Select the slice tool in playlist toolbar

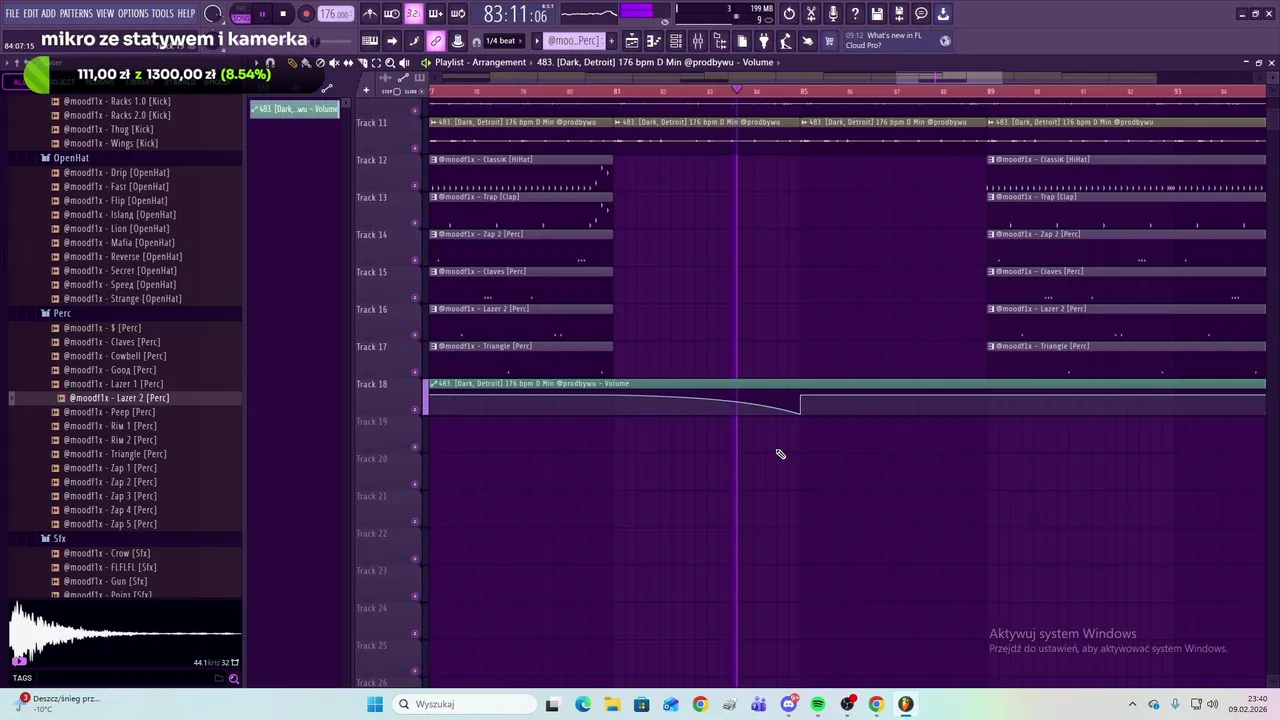[362, 62]
